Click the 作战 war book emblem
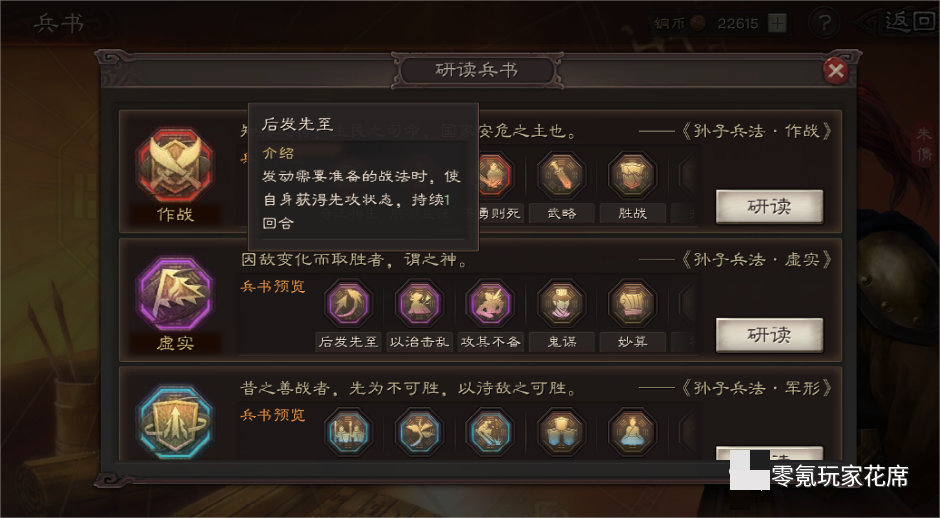Screen dimensions: 940x518 coord(174,166)
